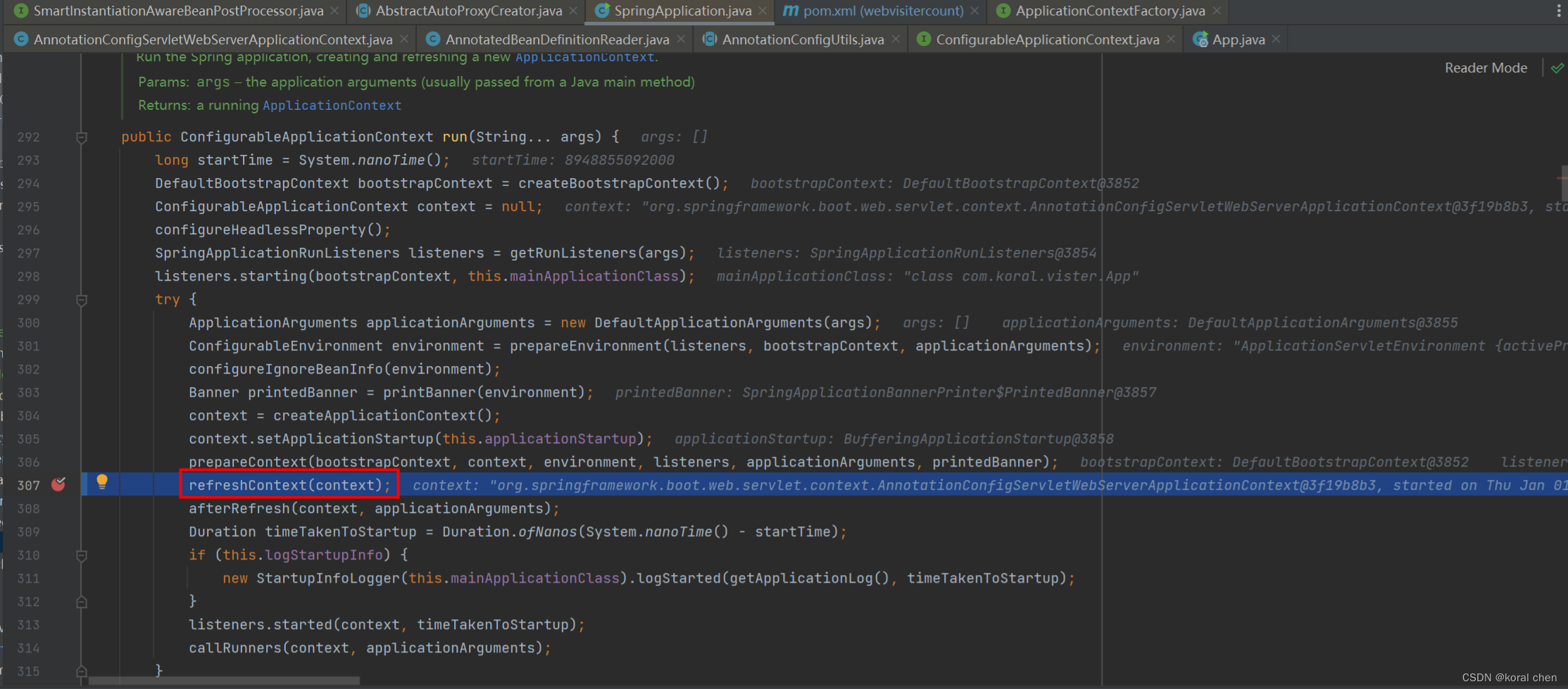Image resolution: width=1568 pixels, height=689 pixels.
Task: Close the AnnotatedBeanDefinitionReader.java tab
Action: pos(680,39)
